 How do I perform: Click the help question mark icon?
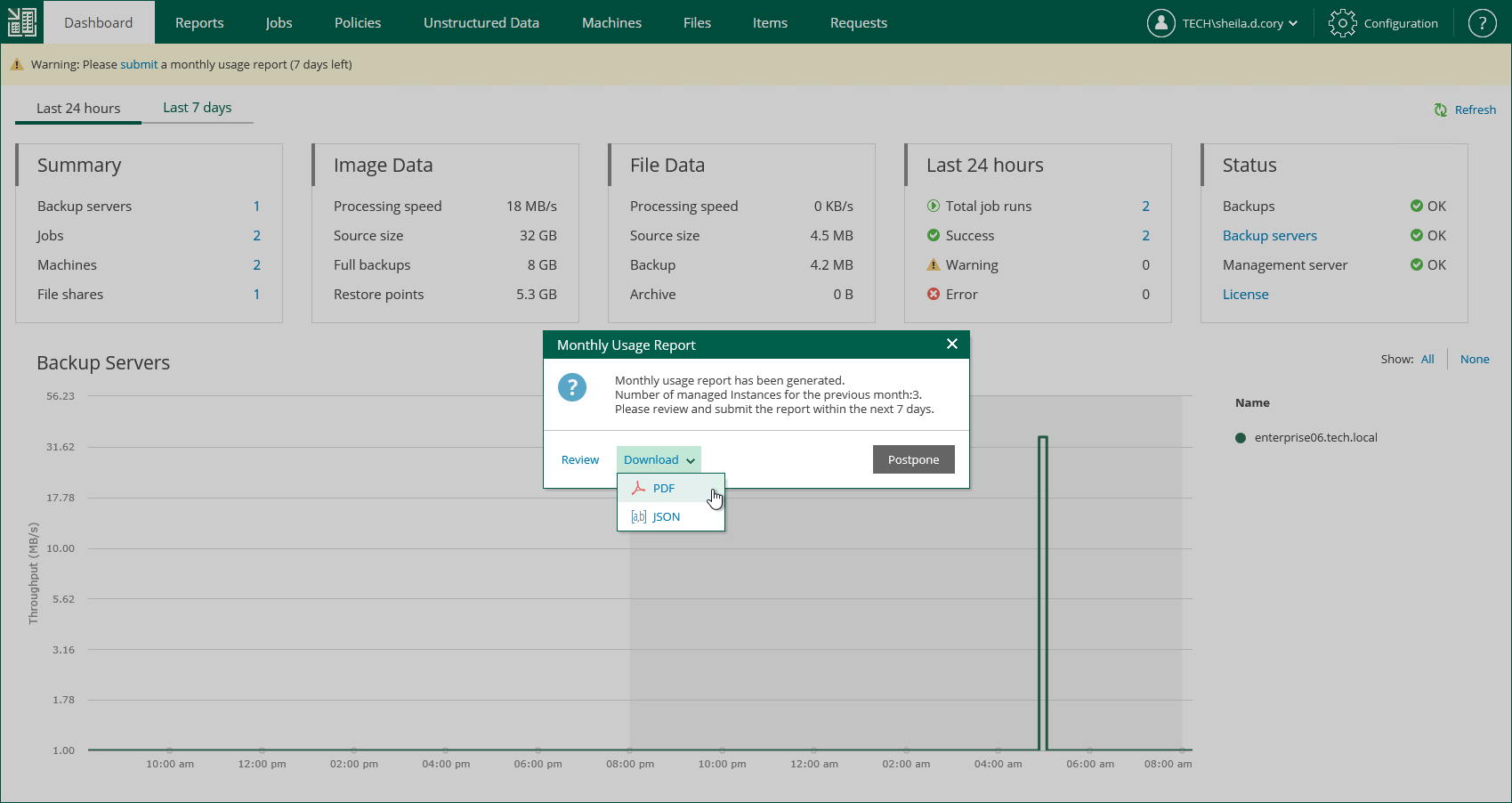1482,23
